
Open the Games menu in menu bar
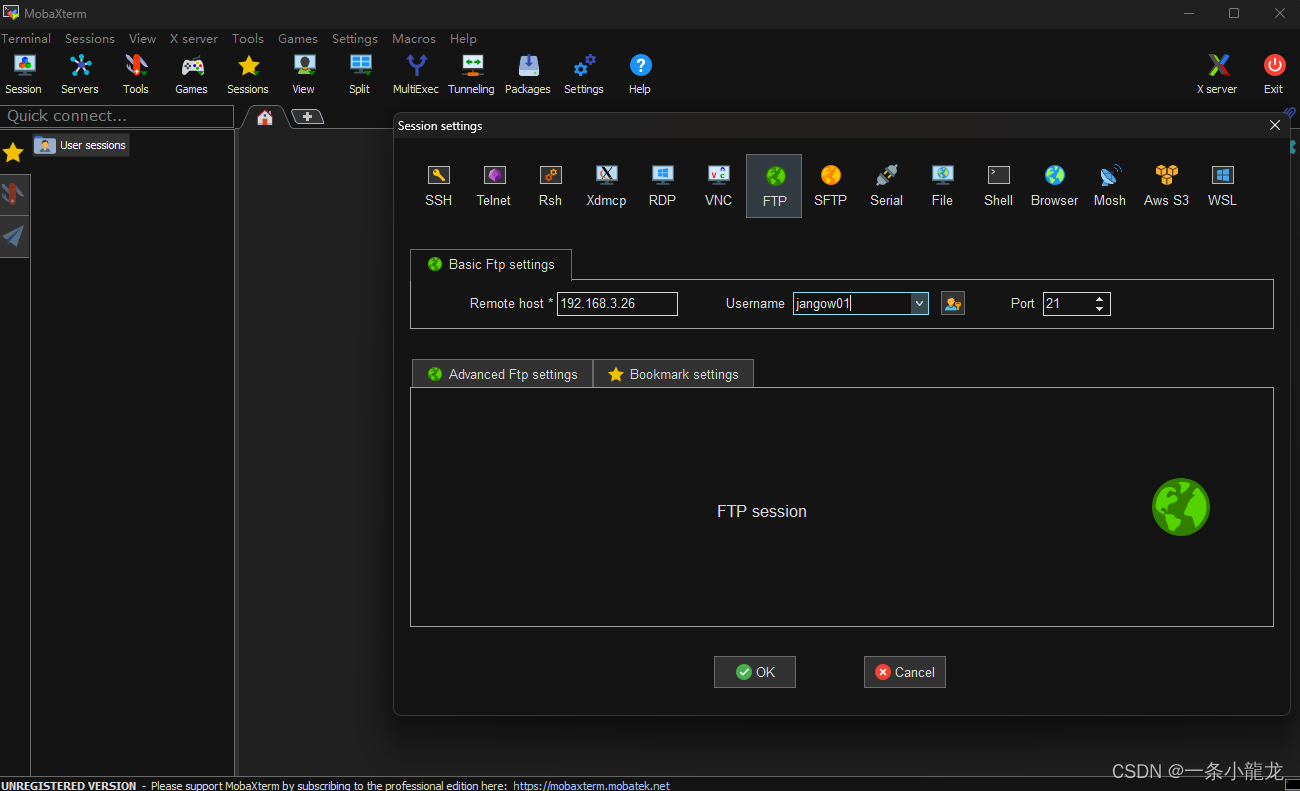point(298,38)
